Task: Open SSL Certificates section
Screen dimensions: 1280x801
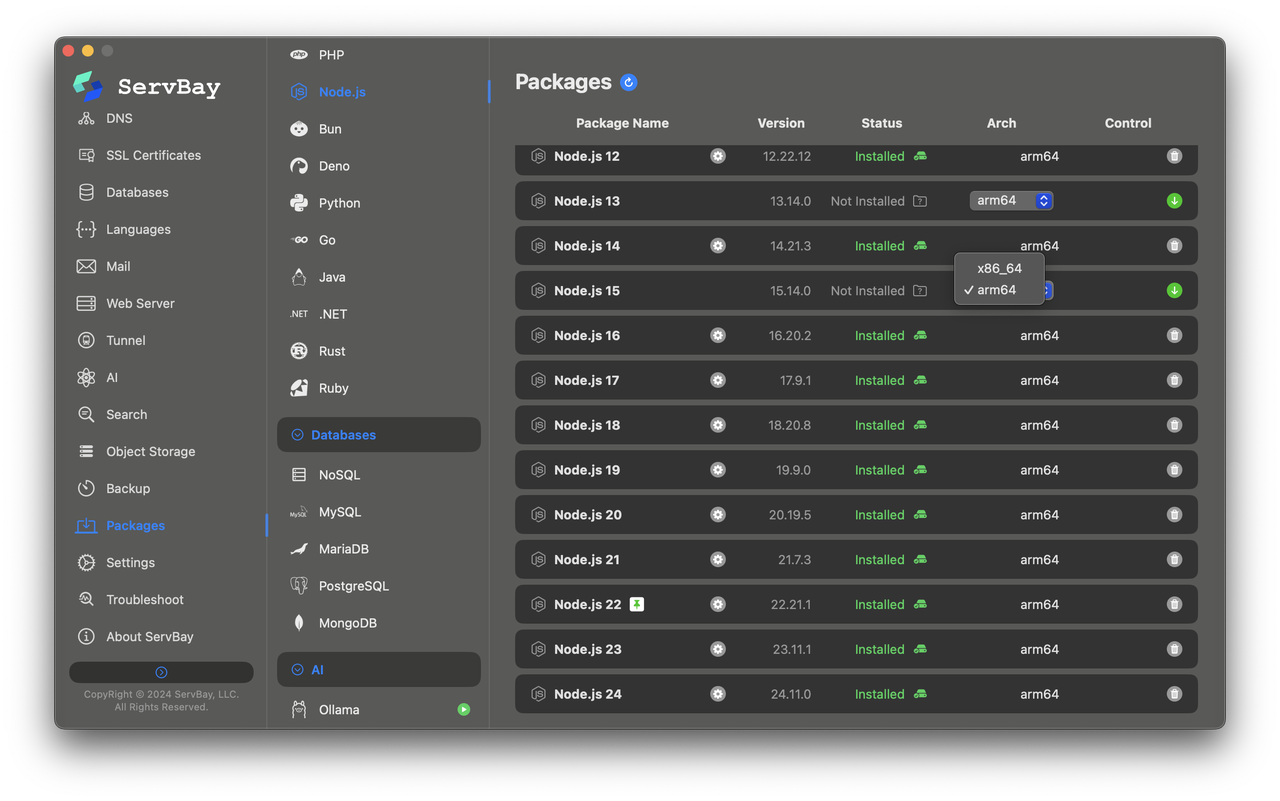Action: pyautogui.click(x=153, y=155)
